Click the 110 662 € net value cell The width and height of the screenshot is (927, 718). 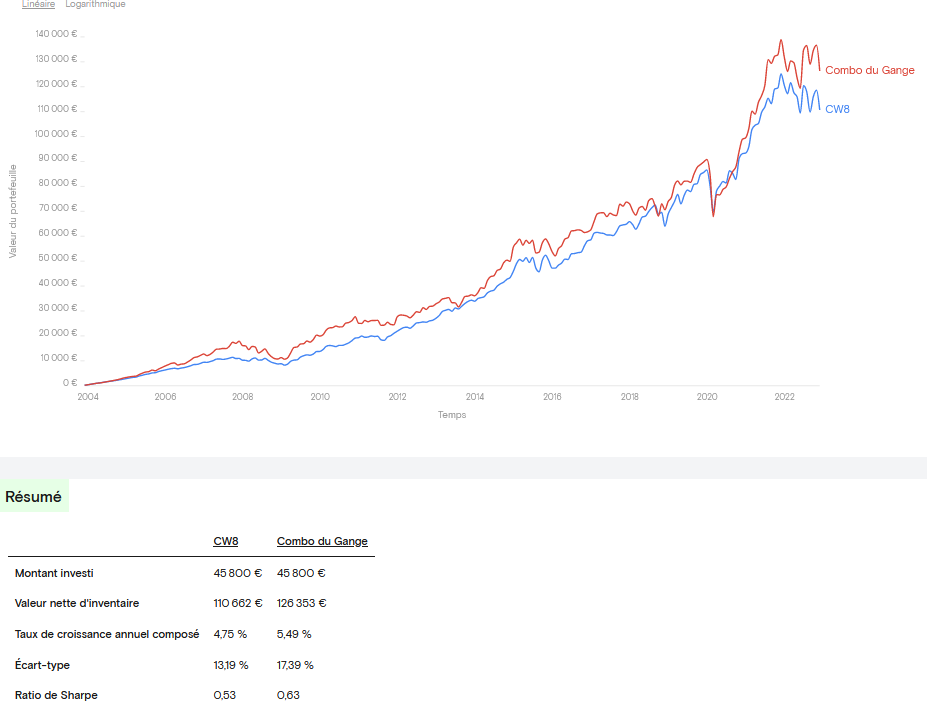click(238, 603)
